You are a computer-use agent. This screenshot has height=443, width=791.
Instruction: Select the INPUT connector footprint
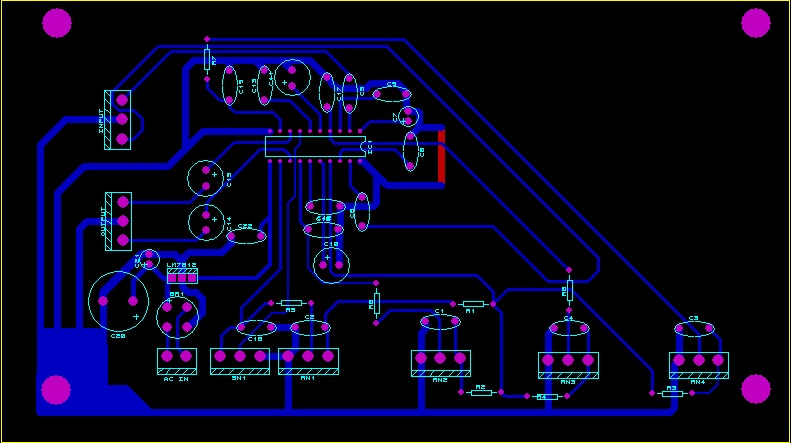pyautogui.click(x=118, y=120)
